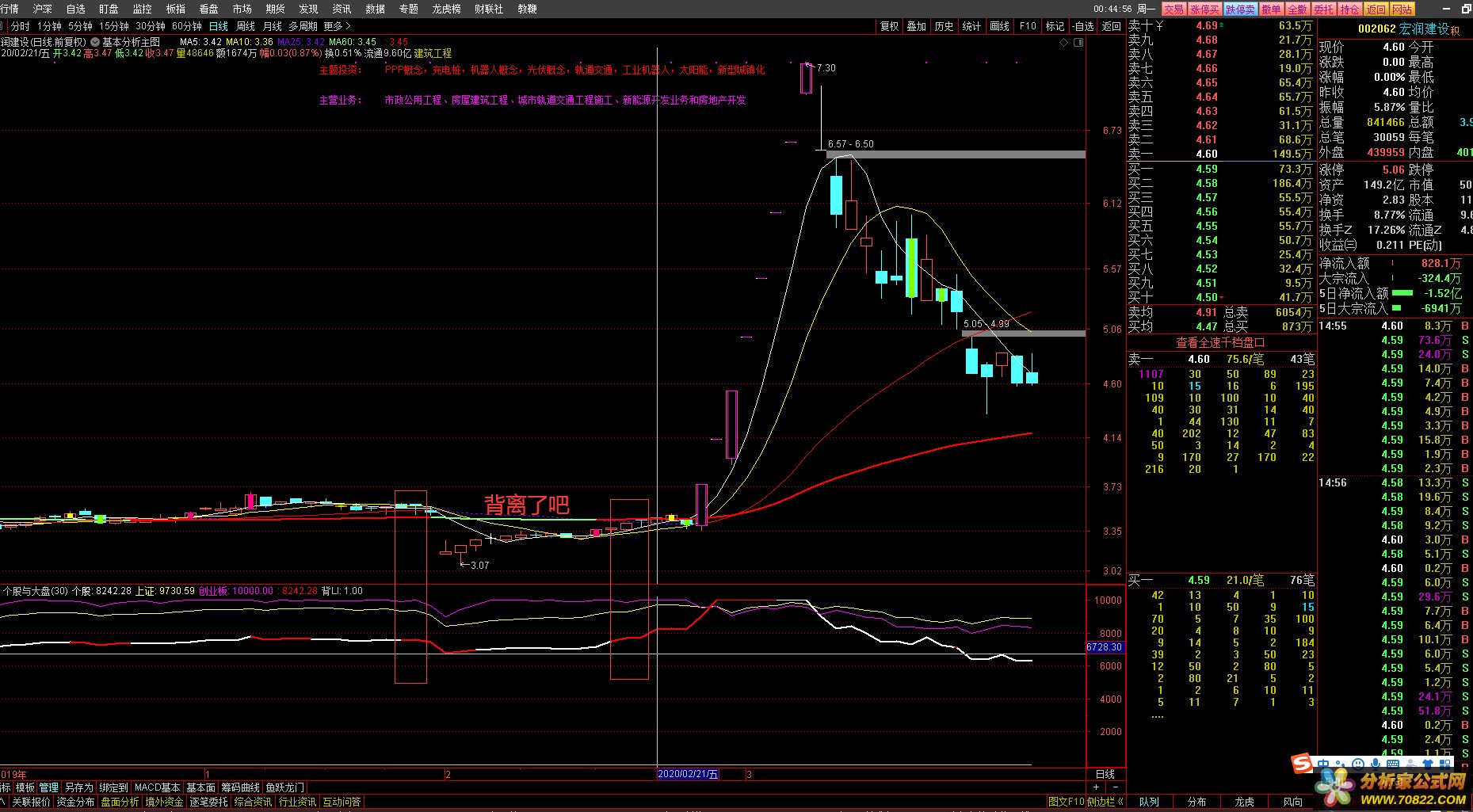Open the indicator dropdown circle before 基本分析主图
Image resolution: width=1473 pixels, height=812 pixels.
pos(95,42)
